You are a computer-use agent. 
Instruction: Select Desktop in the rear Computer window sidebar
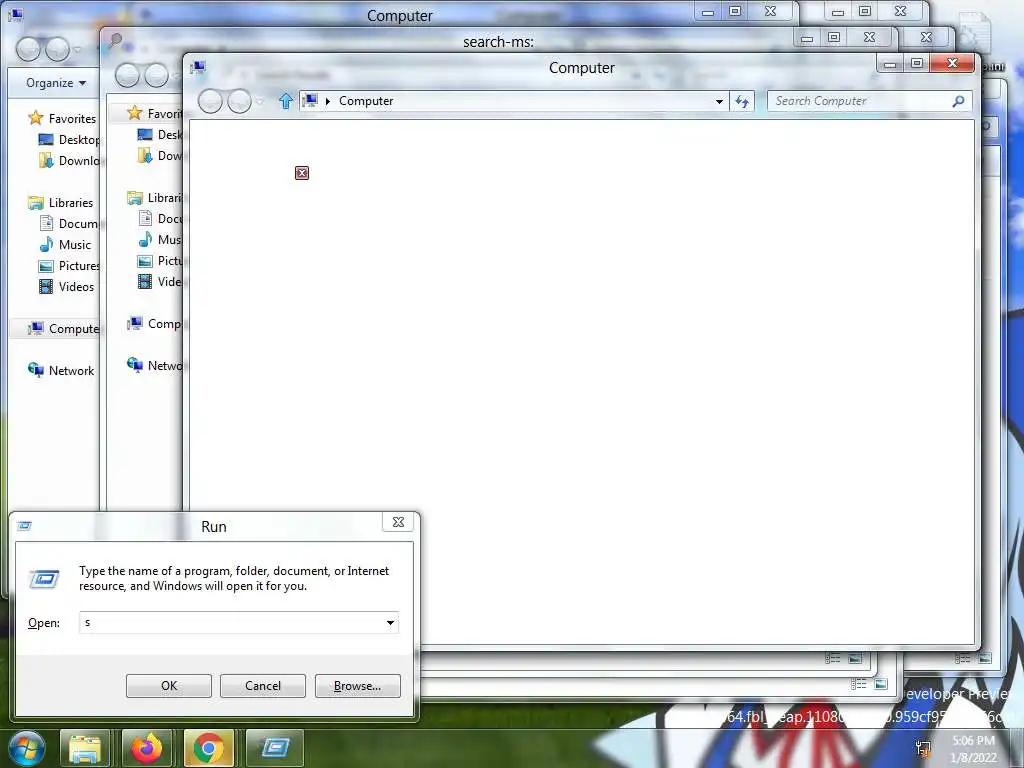pos(69,140)
